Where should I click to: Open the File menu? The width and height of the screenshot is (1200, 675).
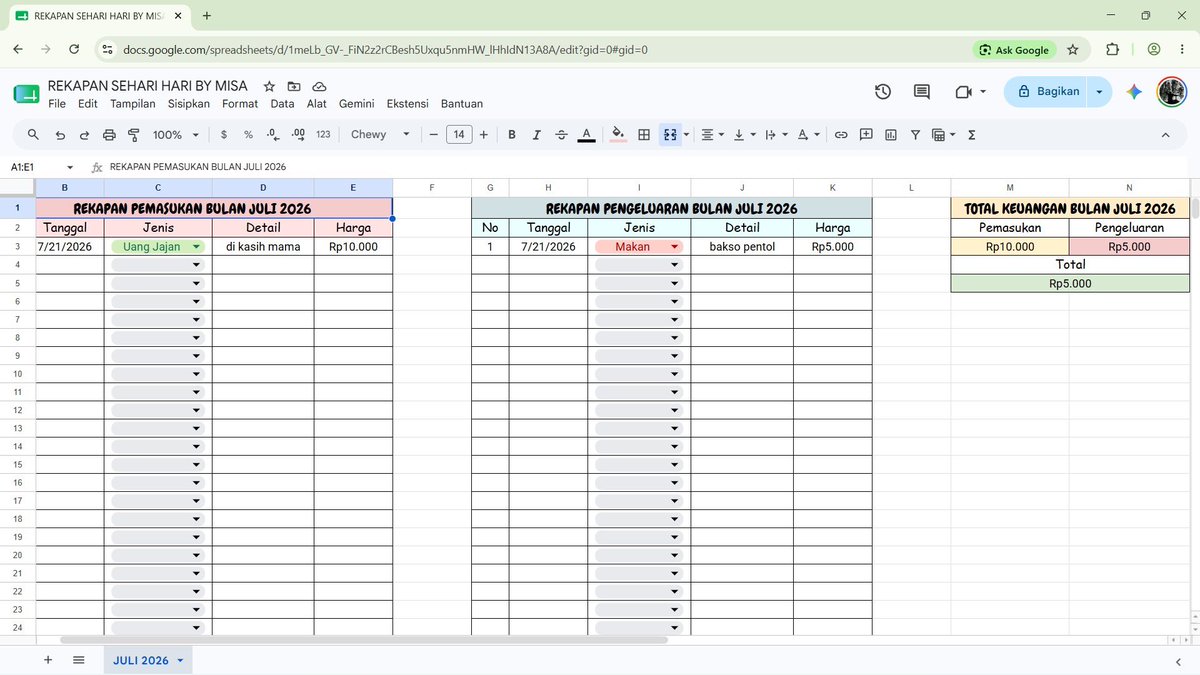[x=57, y=104]
